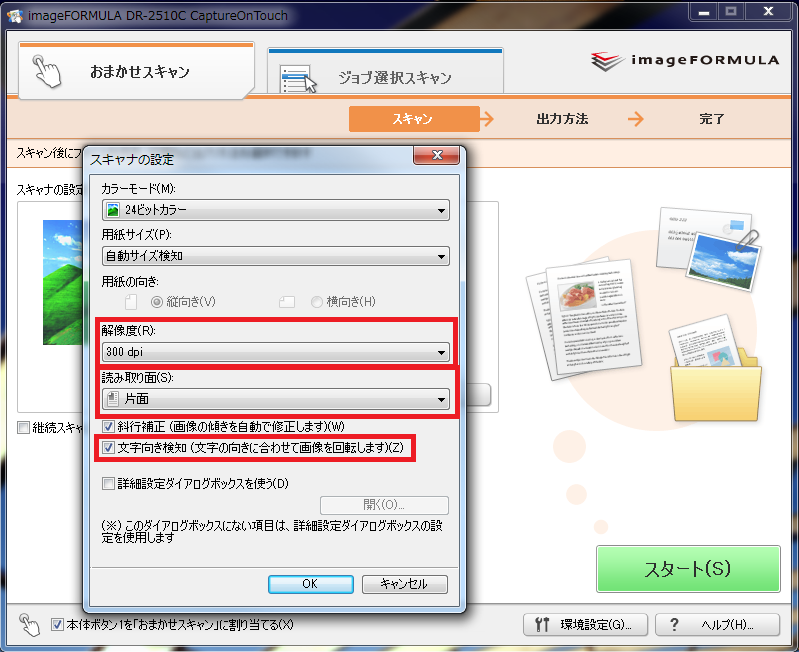Click the 用紙サイズ(P): label
The width and height of the screenshot is (799, 652).
136,234
